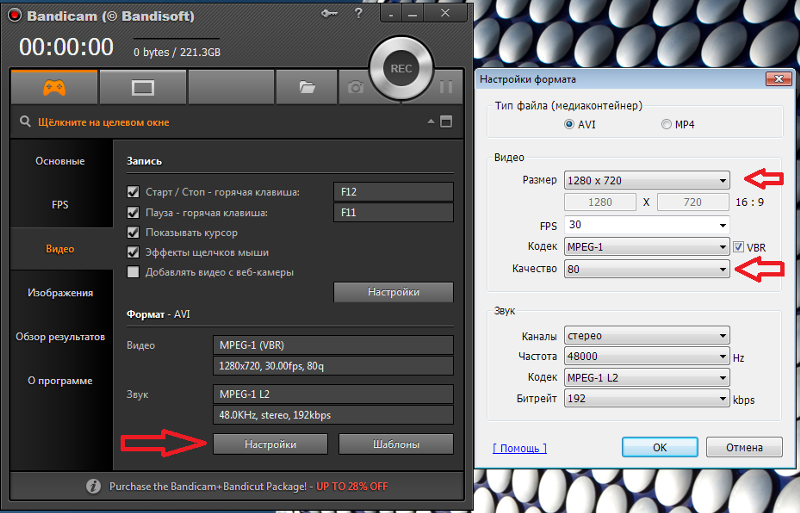Open the Основные settings tab
This screenshot has width=800, height=513.
pyautogui.click(x=60, y=161)
